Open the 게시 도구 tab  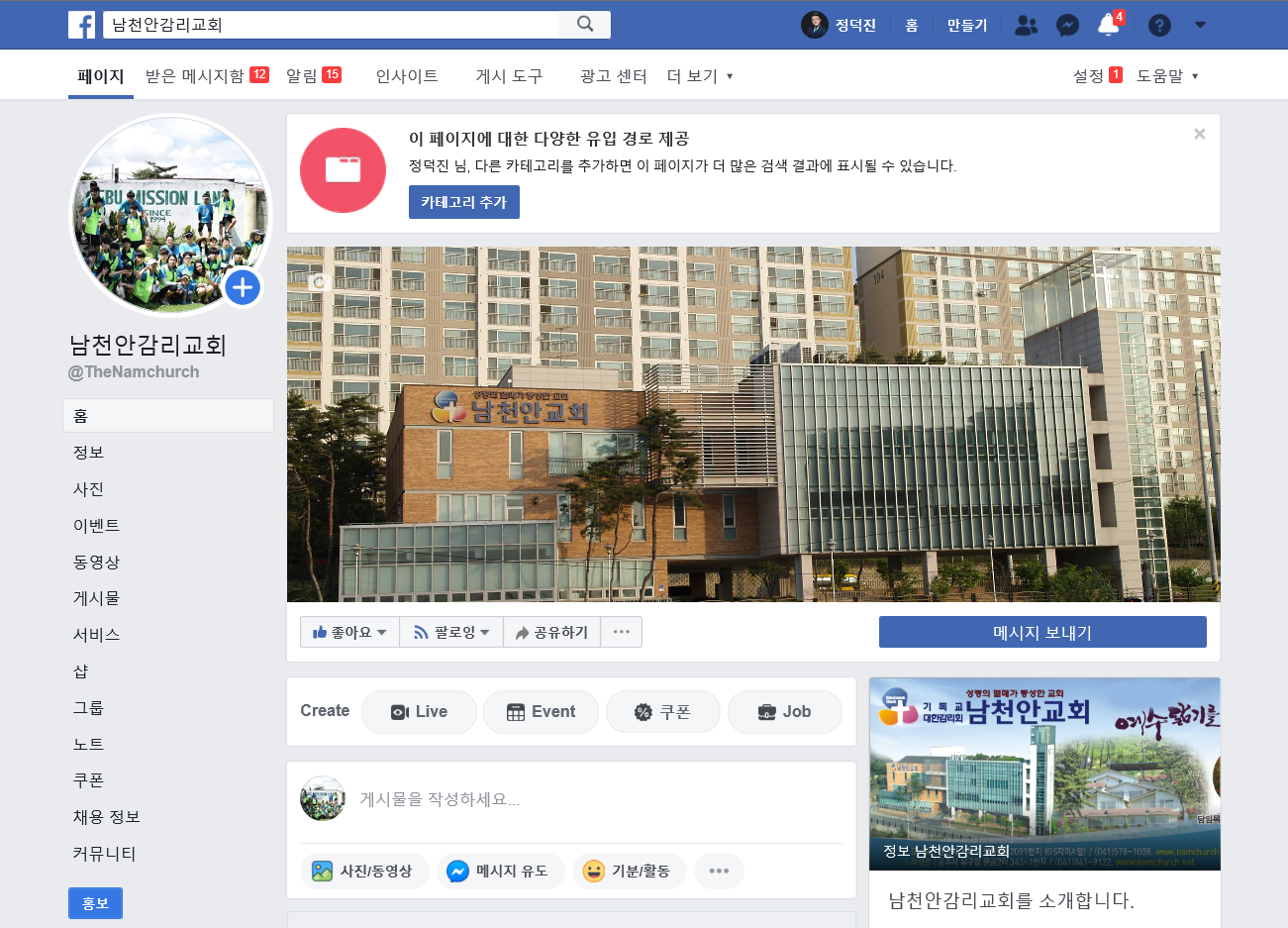[509, 76]
